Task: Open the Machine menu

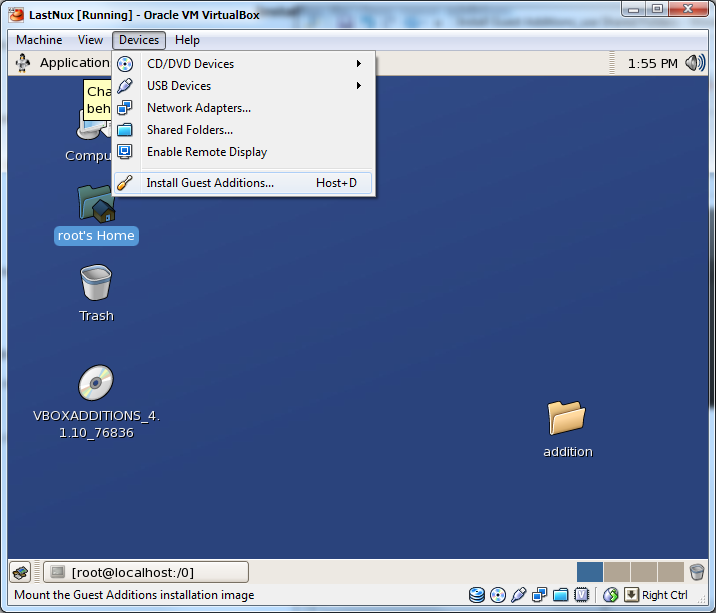Action: [39, 40]
